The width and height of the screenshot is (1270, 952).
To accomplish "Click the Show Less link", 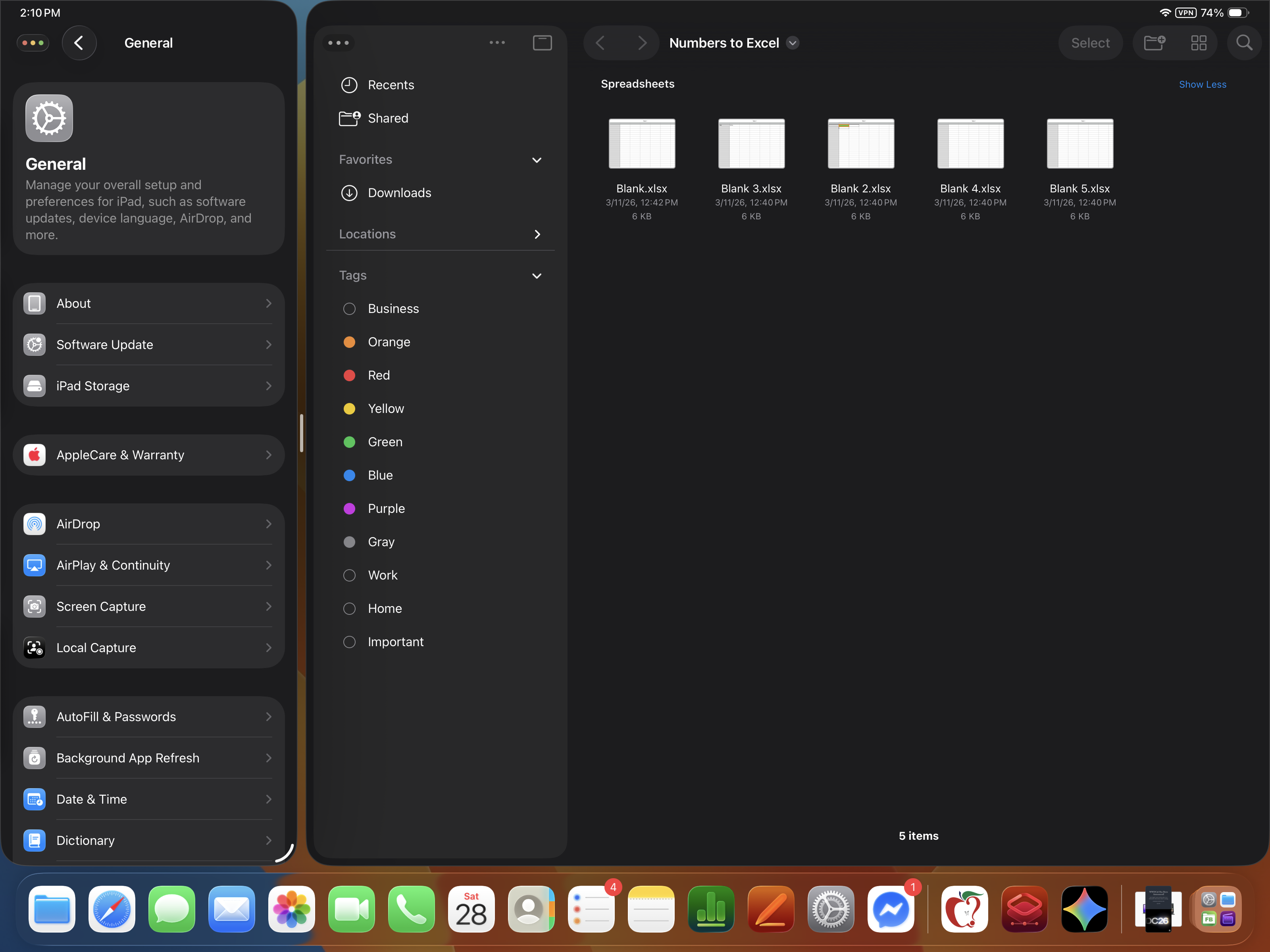I will pyautogui.click(x=1202, y=84).
